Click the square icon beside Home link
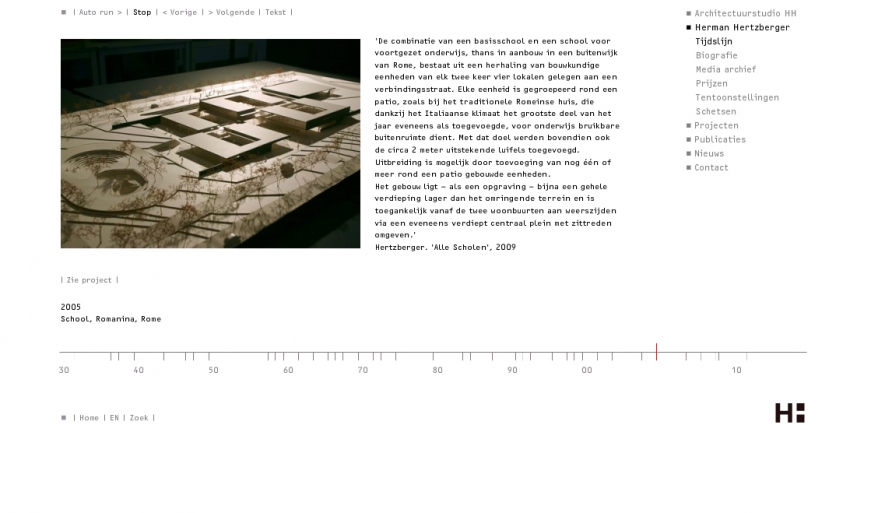Viewport: 871px width, 513px height. click(64, 418)
